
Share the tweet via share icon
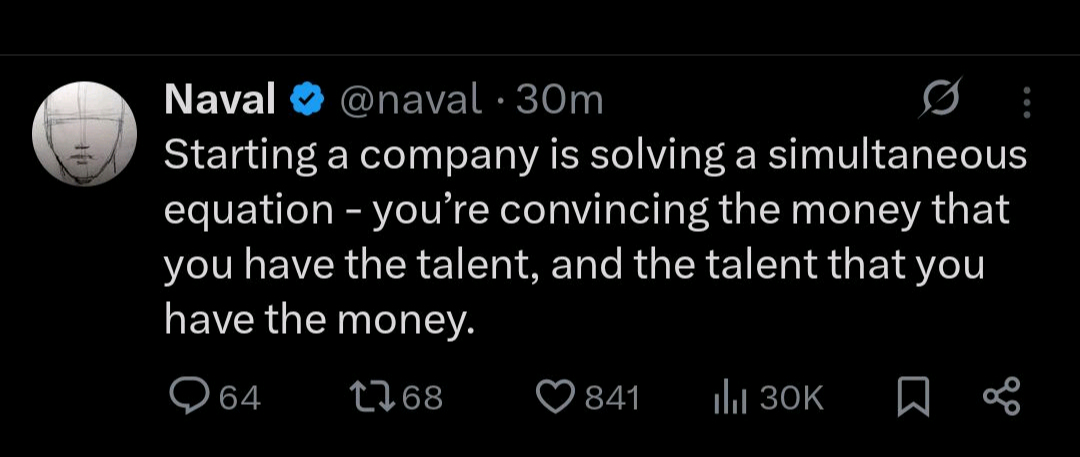[x=1001, y=397]
